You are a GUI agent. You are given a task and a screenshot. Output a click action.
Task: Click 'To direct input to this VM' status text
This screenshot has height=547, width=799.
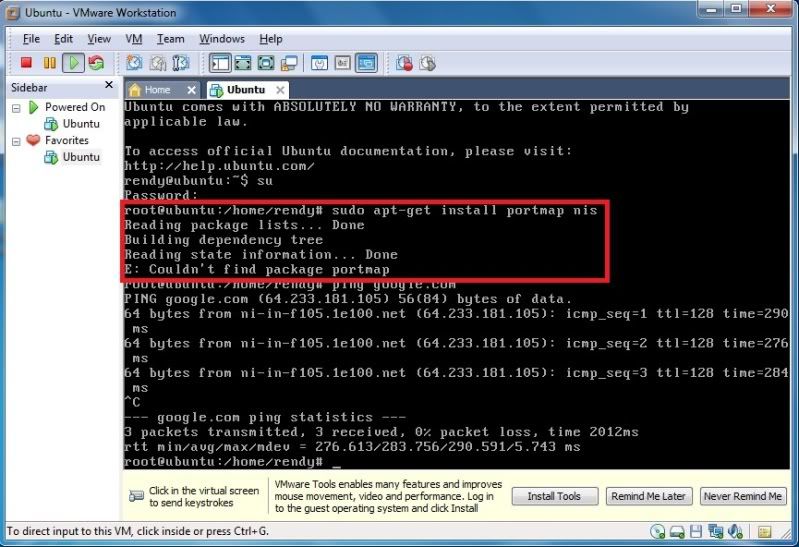pyautogui.click(x=138, y=531)
